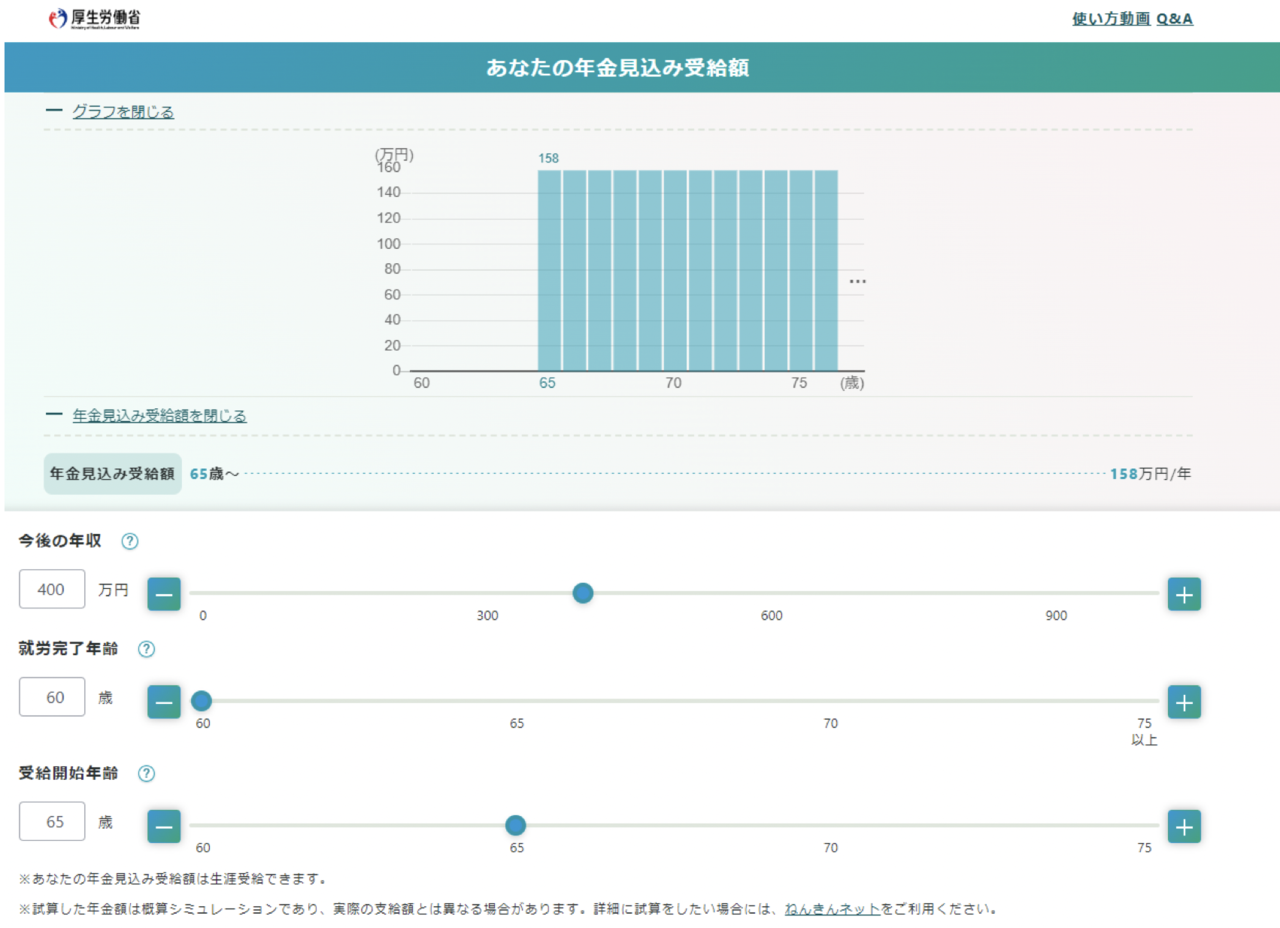Click 900 tick on 今後の年収 slider
Viewport: 1280px width, 928px height.
click(1056, 616)
